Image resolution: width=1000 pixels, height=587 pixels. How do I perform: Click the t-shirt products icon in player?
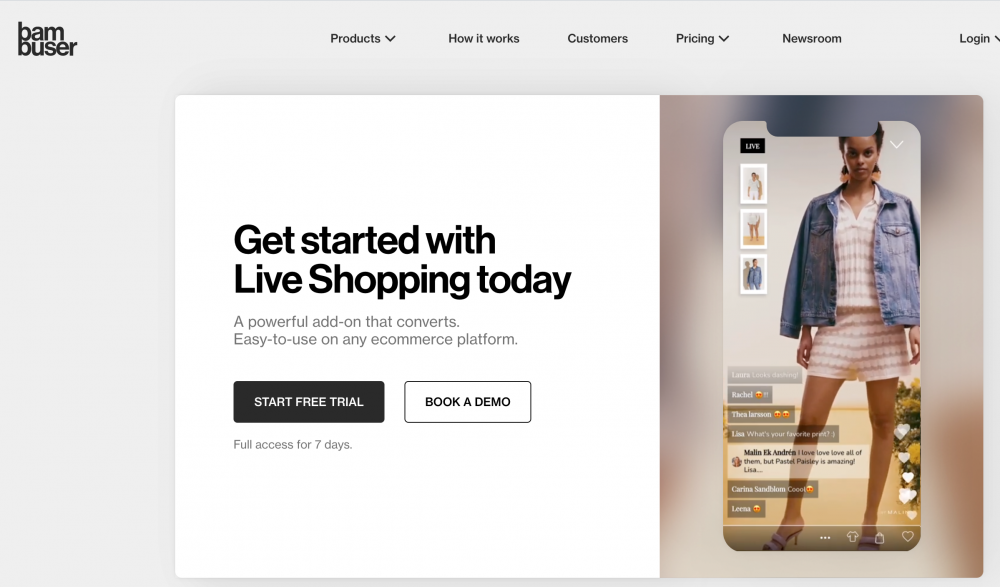click(852, 537)
